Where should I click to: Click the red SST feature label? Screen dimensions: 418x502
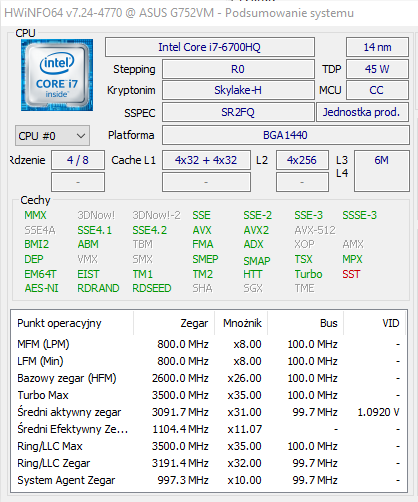click(351, 274)
